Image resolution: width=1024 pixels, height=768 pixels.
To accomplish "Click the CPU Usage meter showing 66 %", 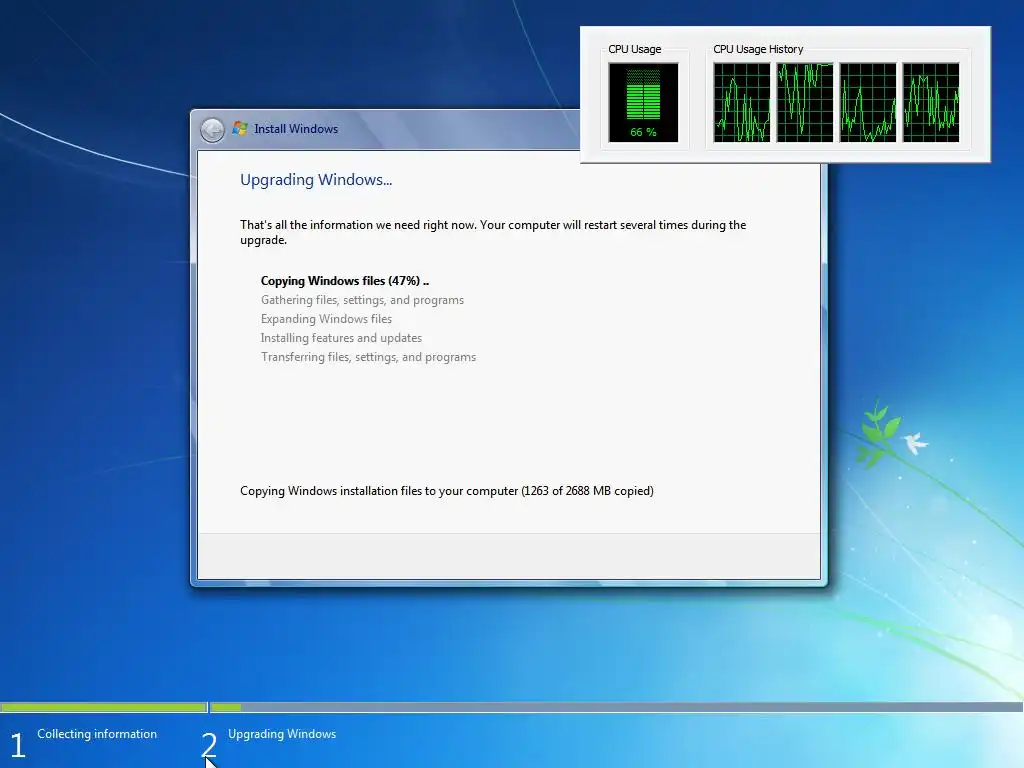I will (643, 103).
